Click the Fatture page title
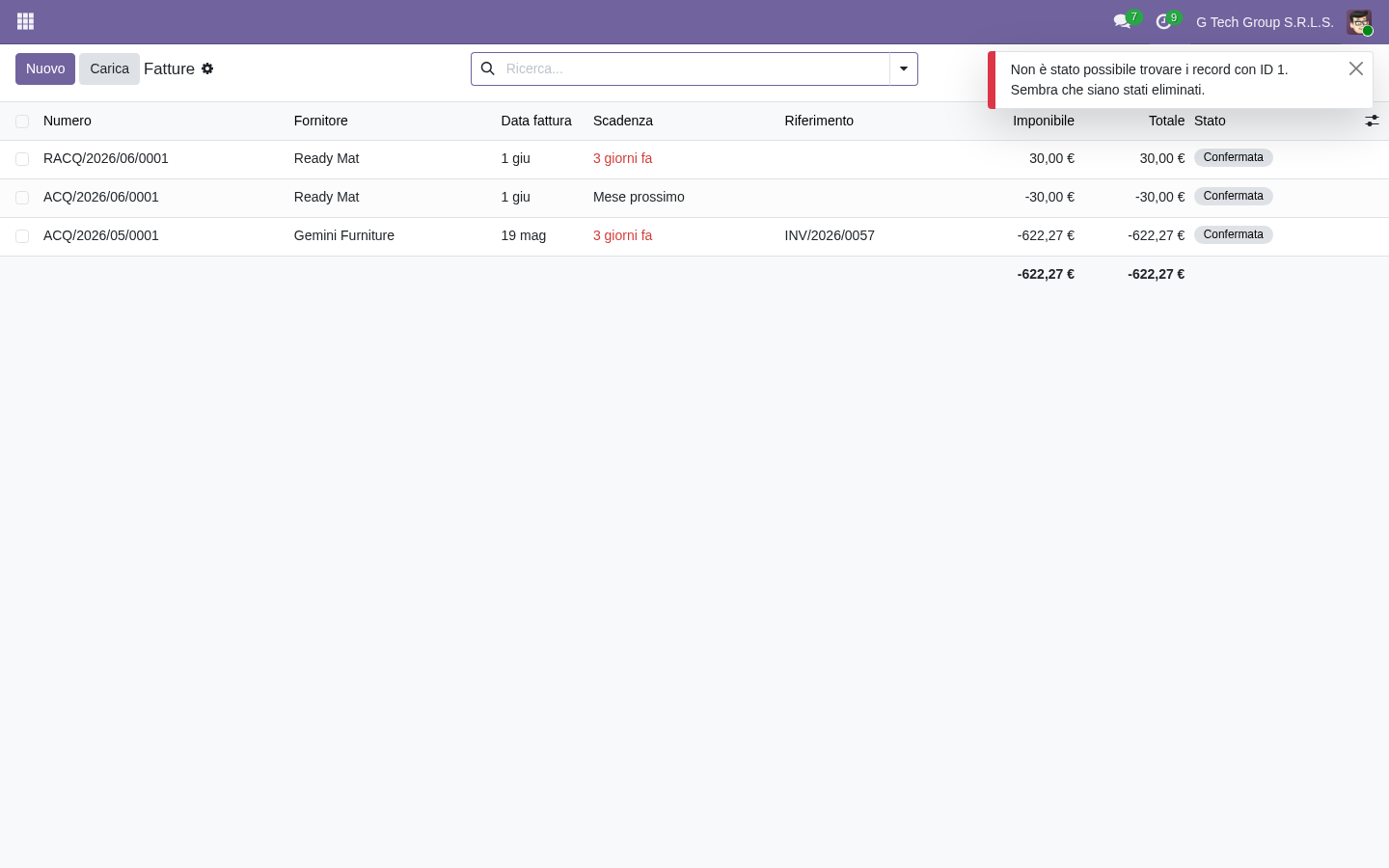The height and width of the screenshot is (868, 1389). coord(169,68)
